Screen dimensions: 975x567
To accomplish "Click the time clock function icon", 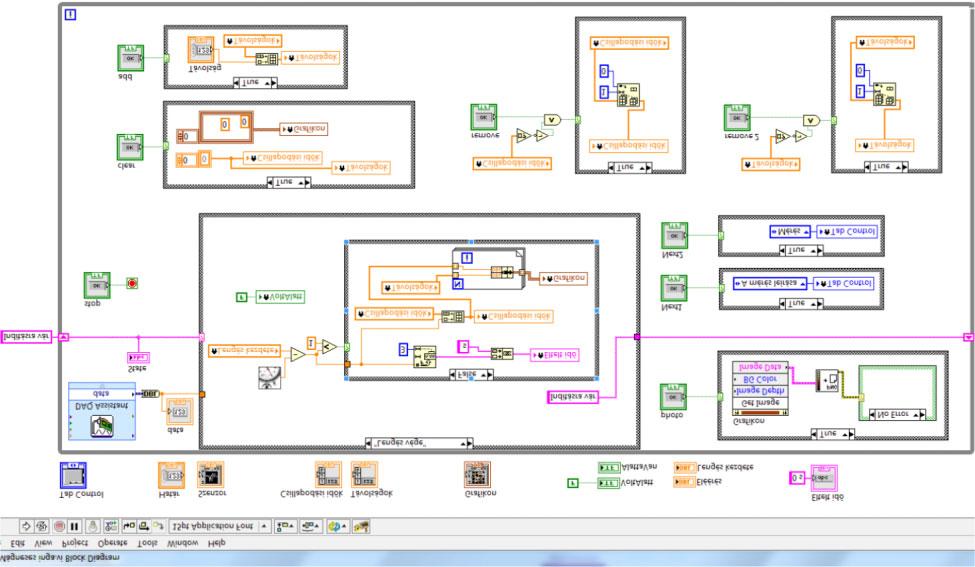I will [x=269, y=377].
